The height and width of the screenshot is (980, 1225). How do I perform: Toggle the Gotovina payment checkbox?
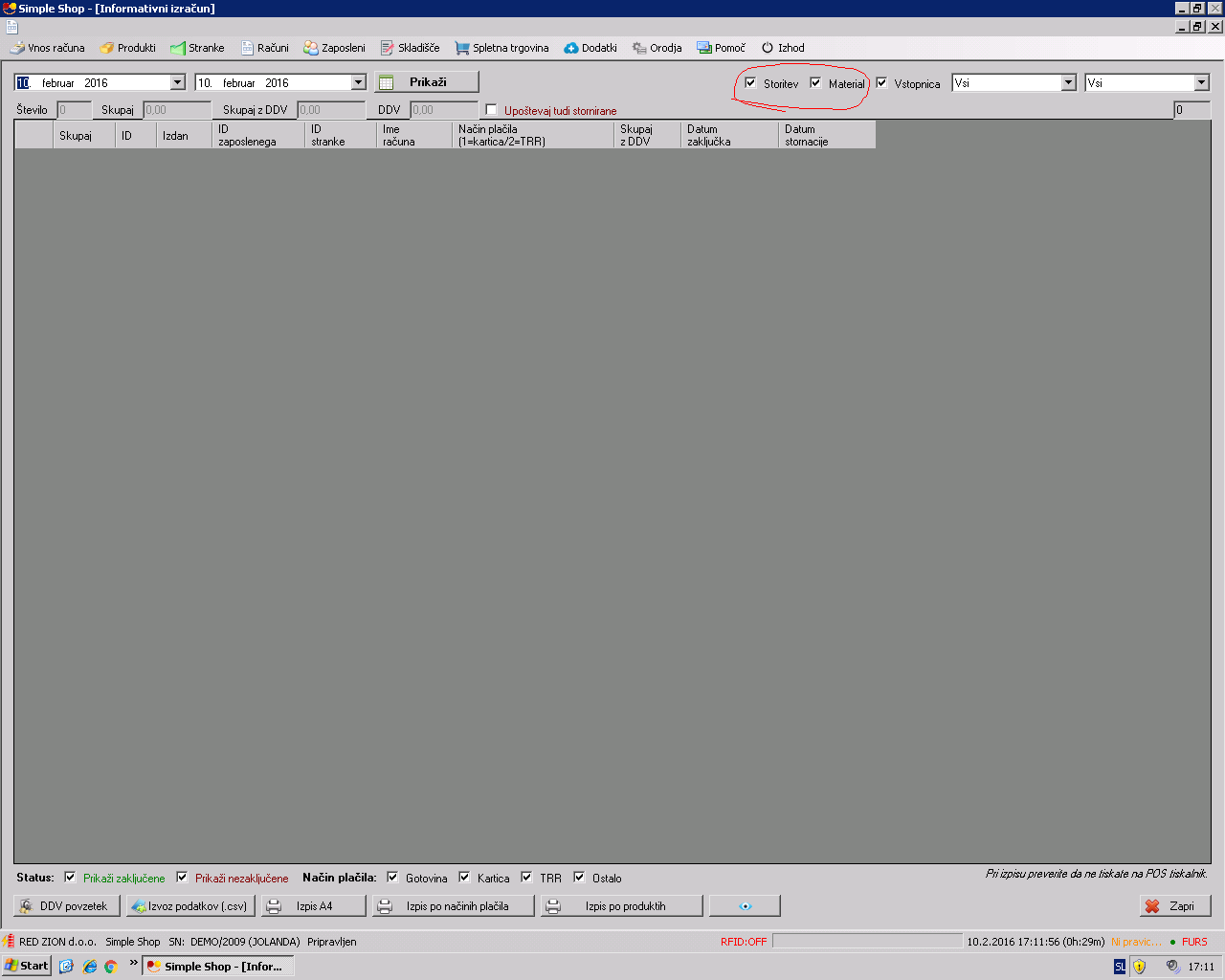(x=392, y=878)
